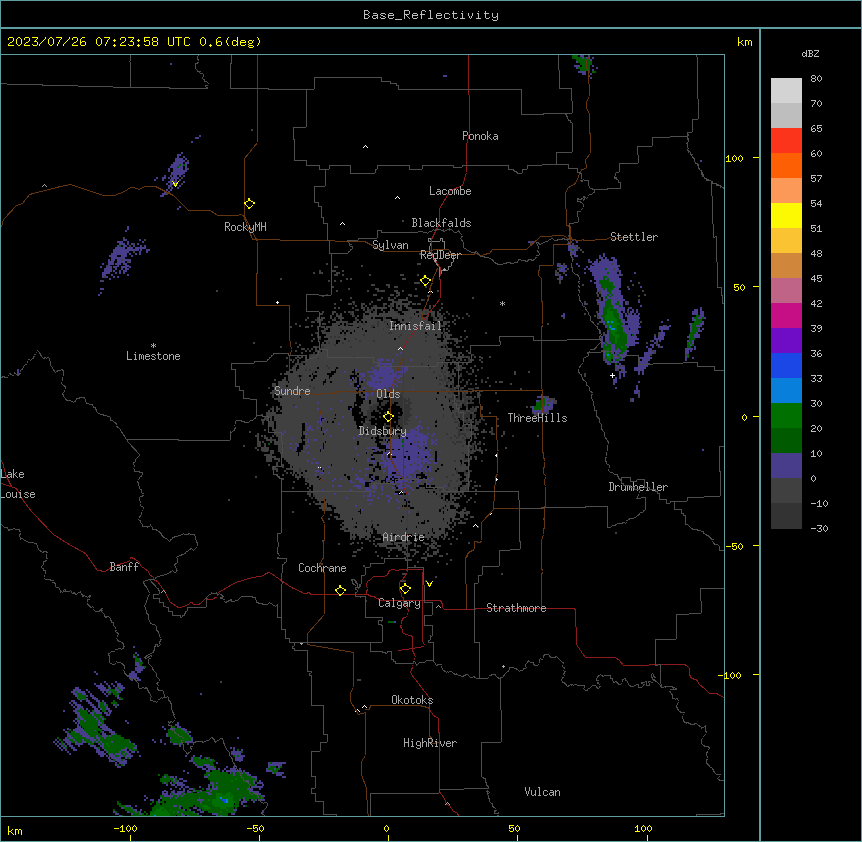Image resolution: width=862 pixels, height=842 pixels.
Task: Choose the slate purple 10 dBZ swatch
Action: [786, 466]
